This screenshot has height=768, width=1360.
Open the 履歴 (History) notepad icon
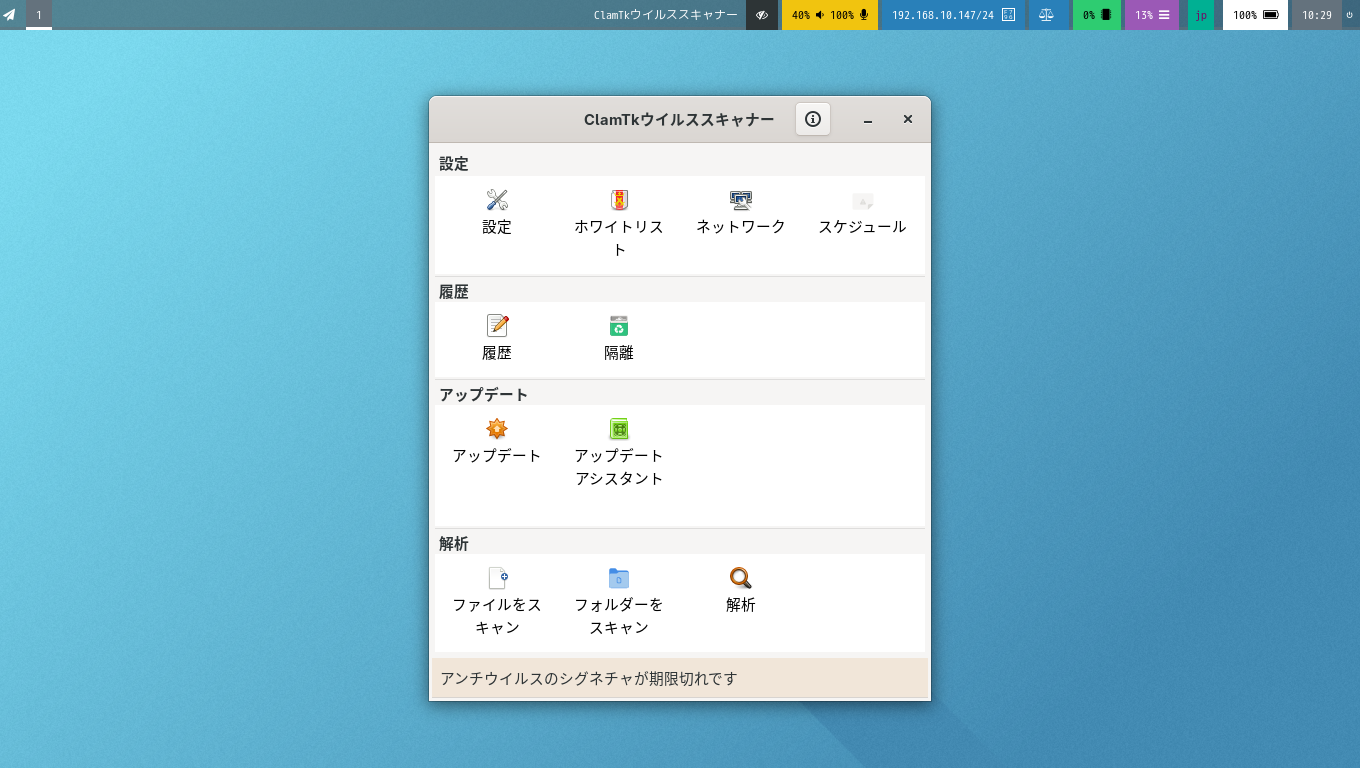497,326
